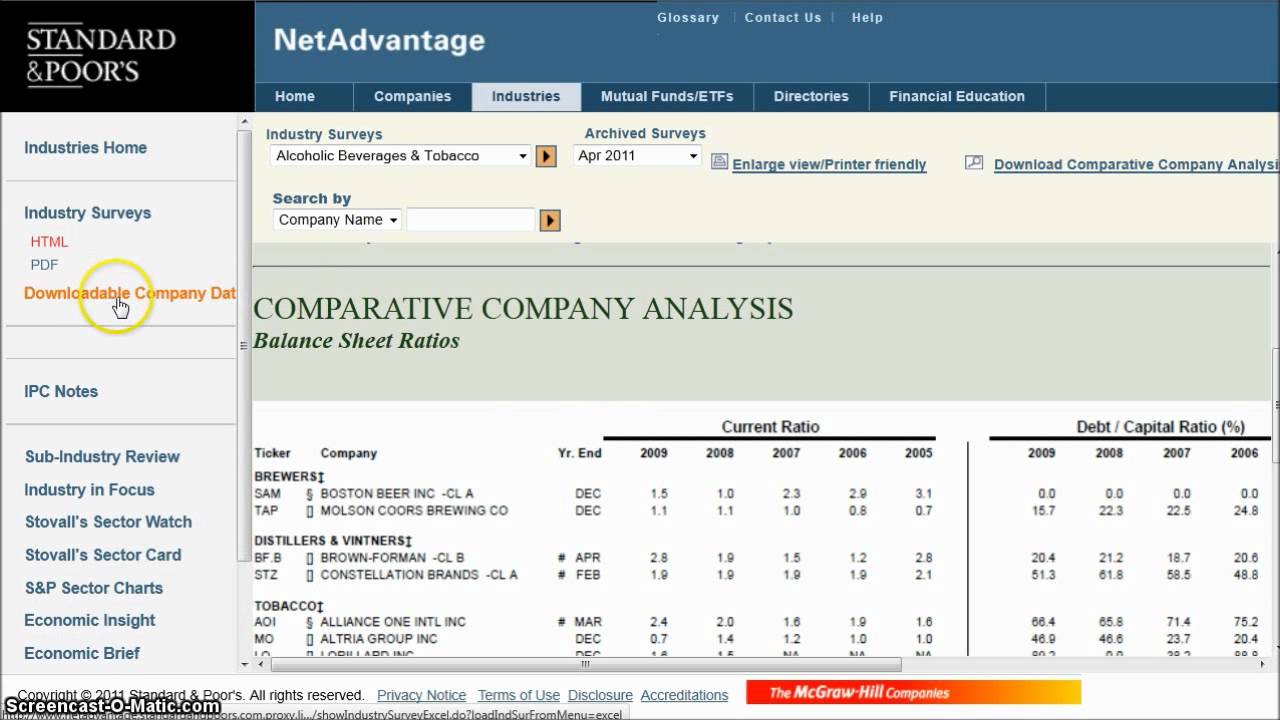Screen dimensions: 1280x720
Task: Click CONSTELLATION BRANDS -CL A company name
Action: [x=419, y=575]
